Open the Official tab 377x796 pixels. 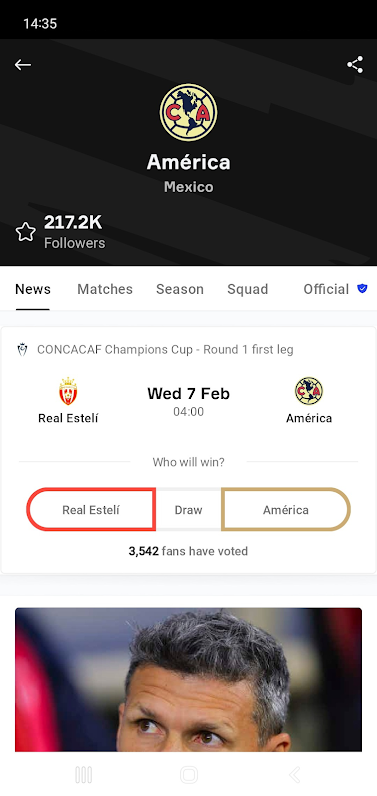pos(326,289)
